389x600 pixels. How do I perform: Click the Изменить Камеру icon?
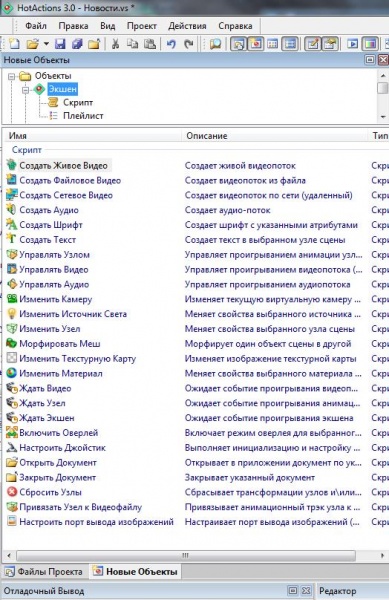[x=12, y=298]
